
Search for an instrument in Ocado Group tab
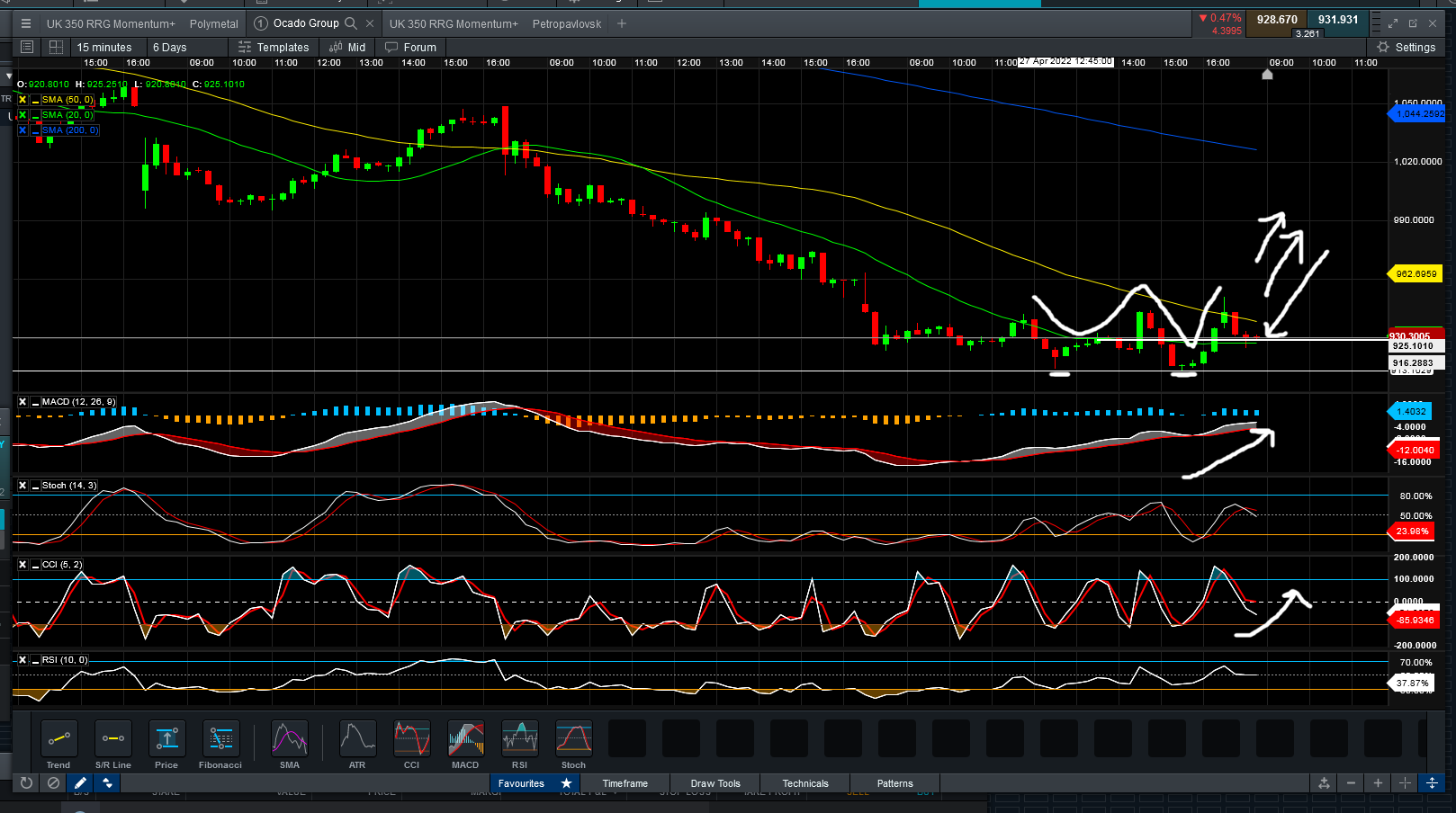click(x=351, y=23)
